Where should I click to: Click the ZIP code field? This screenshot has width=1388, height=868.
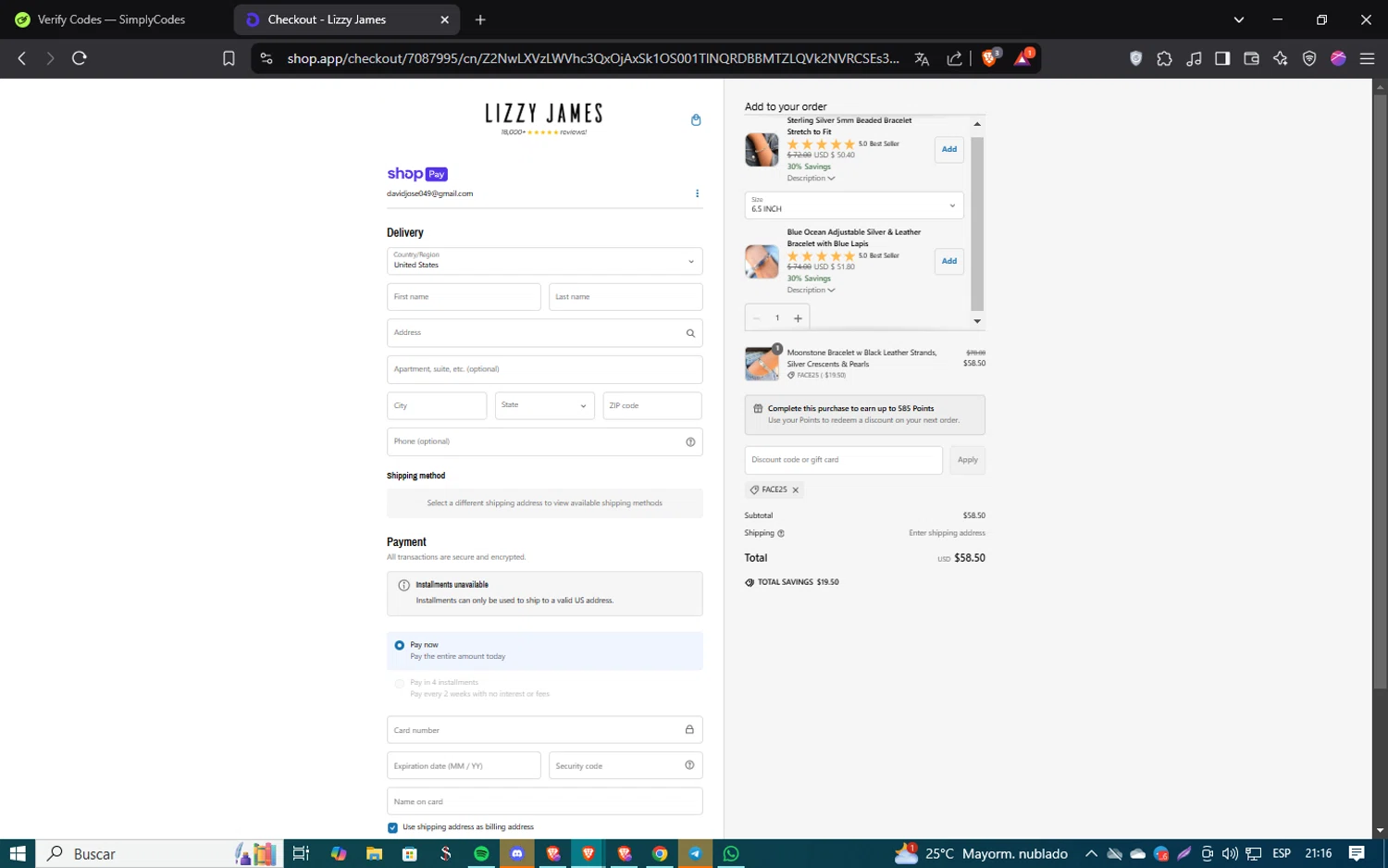click(652, 405)
